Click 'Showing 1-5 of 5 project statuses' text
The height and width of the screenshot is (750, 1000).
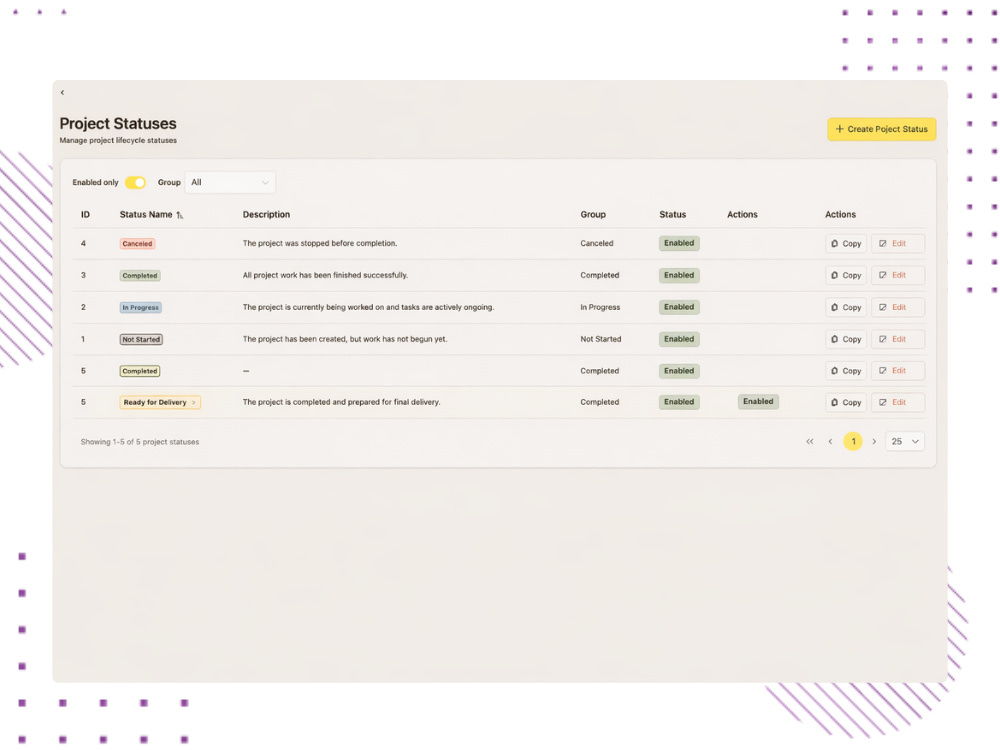pos(140,442)
